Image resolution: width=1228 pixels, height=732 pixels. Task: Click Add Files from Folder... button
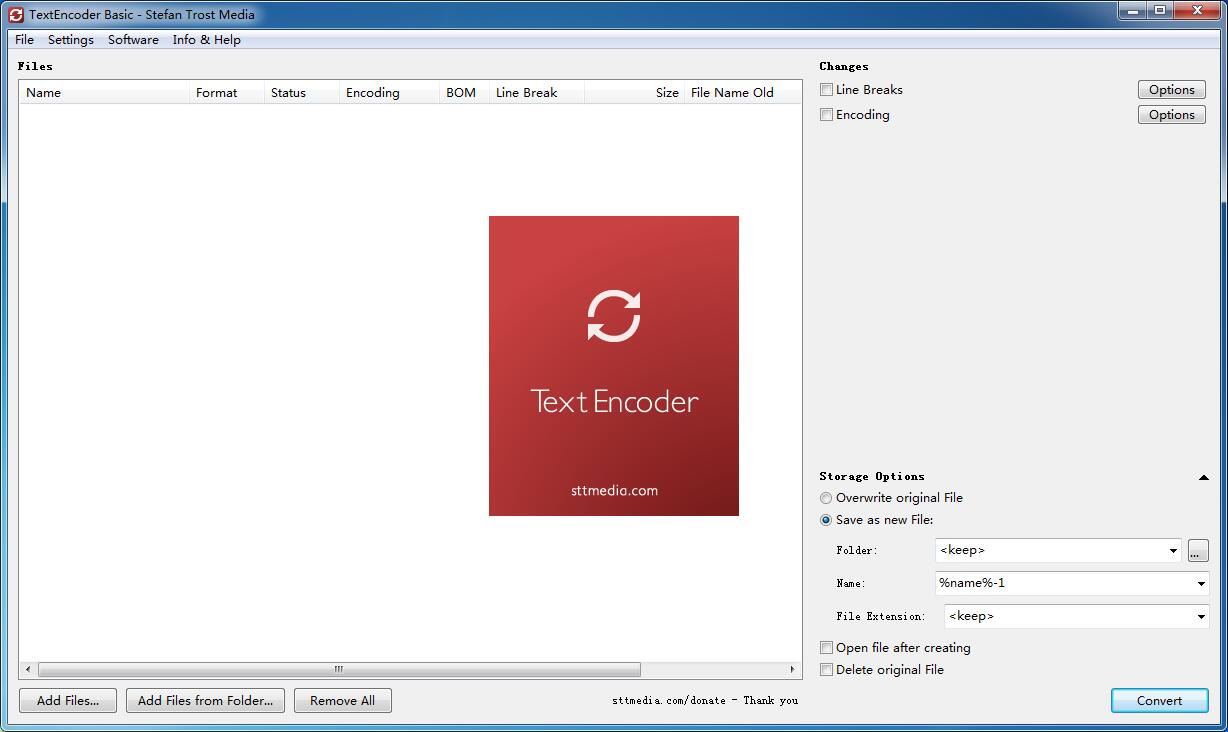[x=205, y=701]
